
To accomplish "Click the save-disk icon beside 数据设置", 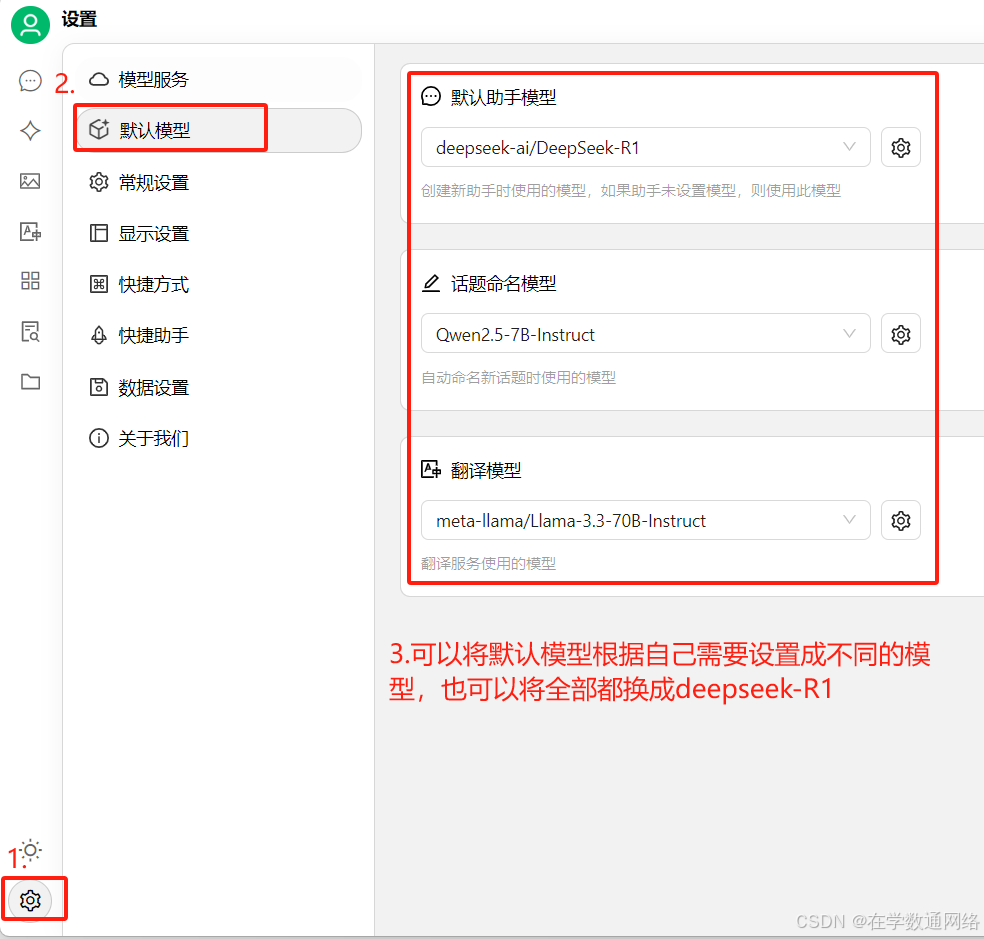I will 99,387.
